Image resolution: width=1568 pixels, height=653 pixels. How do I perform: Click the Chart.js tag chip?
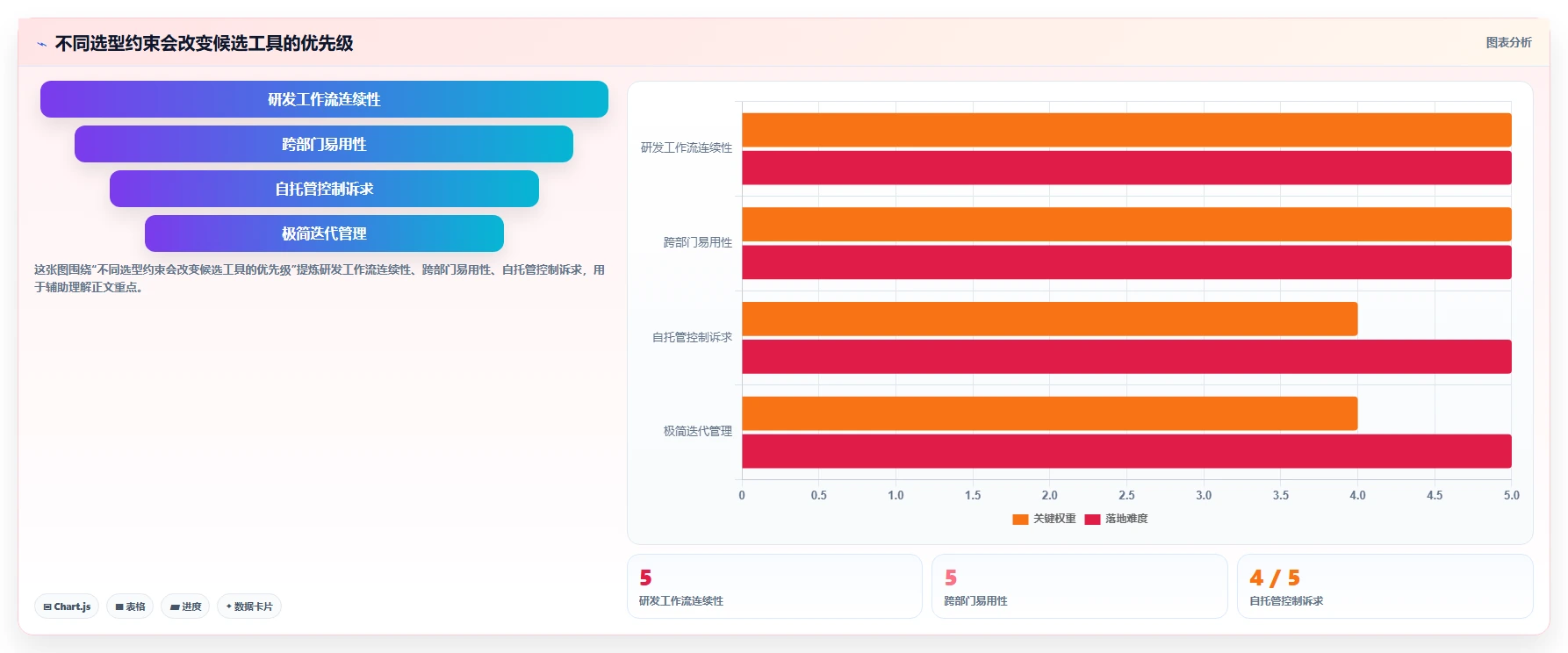click(x=67, y=606)
